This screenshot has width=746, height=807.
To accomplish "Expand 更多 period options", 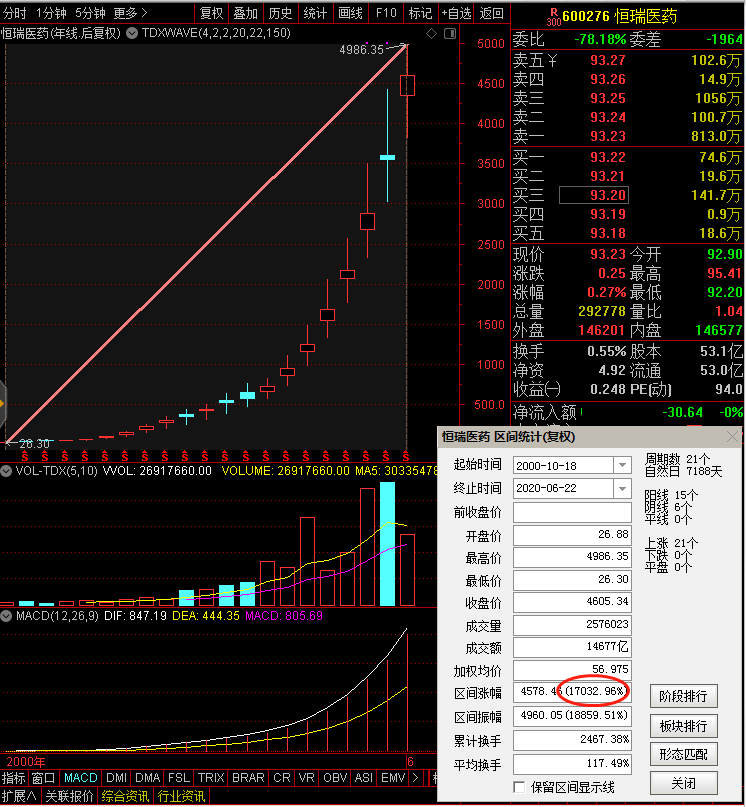I will 130,13.
